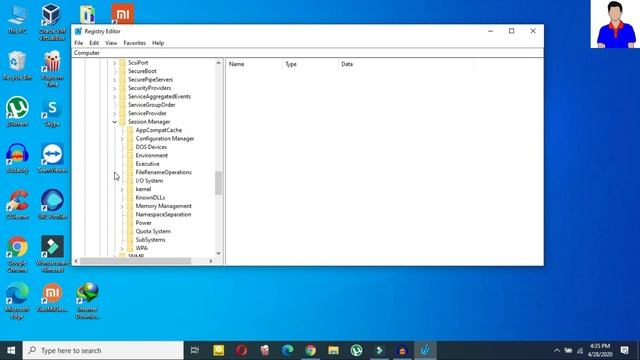
Task: Expand the SecurityProviders key
Action: tap(115, 88)
